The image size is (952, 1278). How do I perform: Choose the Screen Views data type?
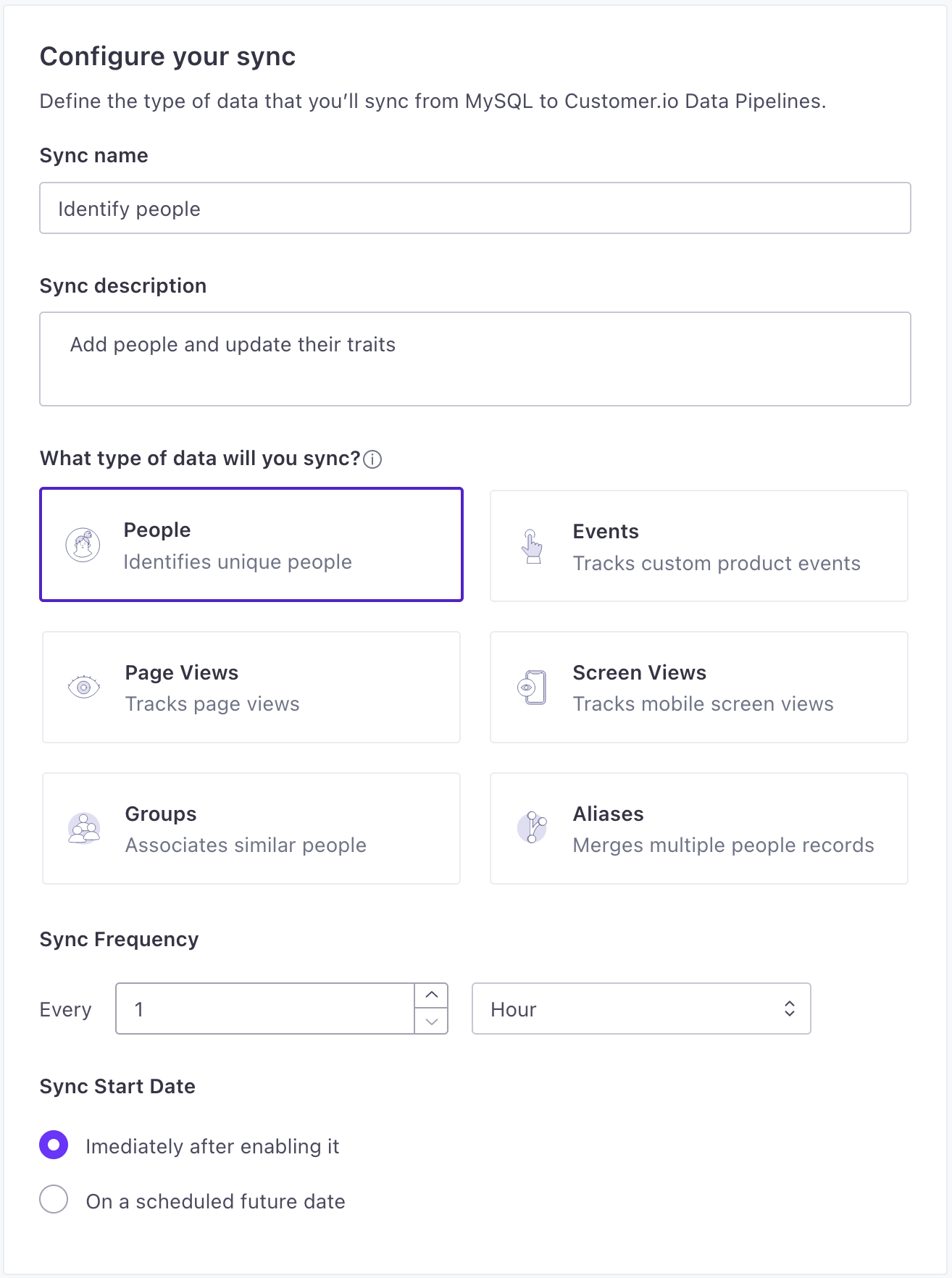coord(699,688)
